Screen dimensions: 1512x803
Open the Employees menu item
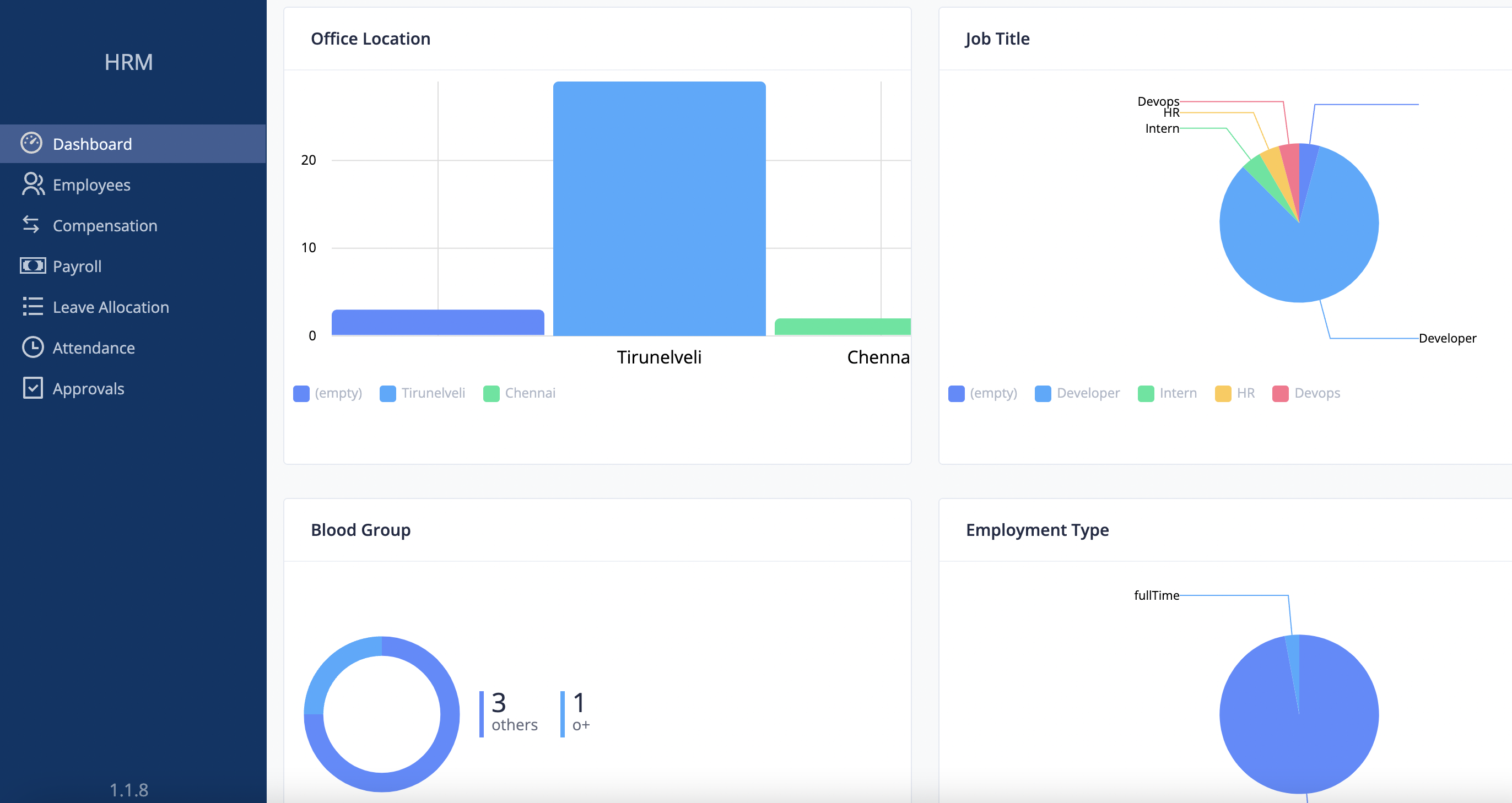(91, 185)
